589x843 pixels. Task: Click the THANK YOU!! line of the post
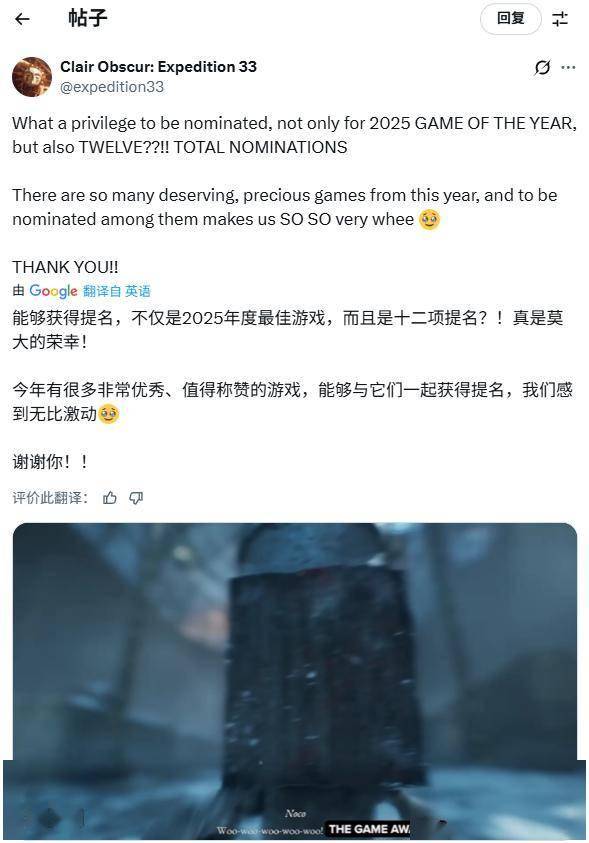(66, 267)
